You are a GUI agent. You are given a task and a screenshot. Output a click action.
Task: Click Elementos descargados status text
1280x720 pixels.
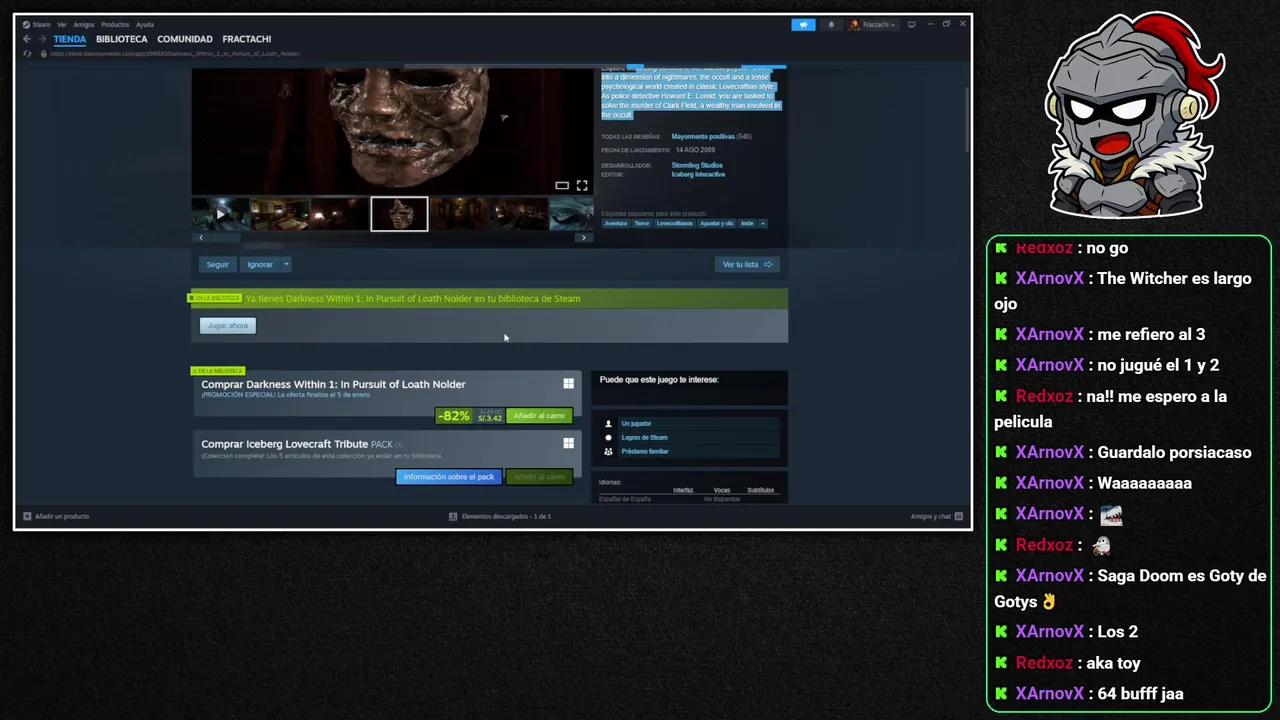506,516
